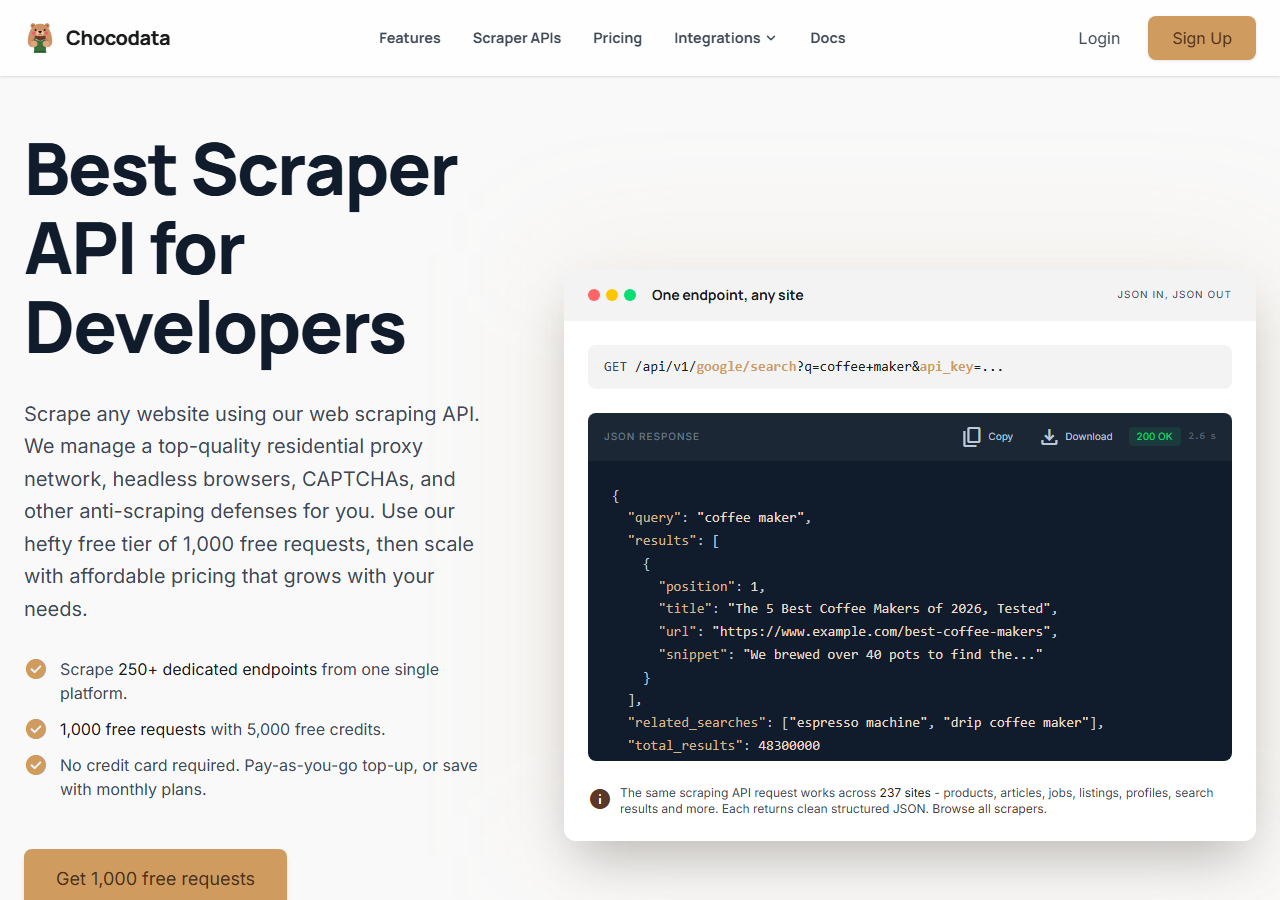Click the copy icon in JSON response
Viewport: 1280px width, 900px height.
[x=972, y=437]
